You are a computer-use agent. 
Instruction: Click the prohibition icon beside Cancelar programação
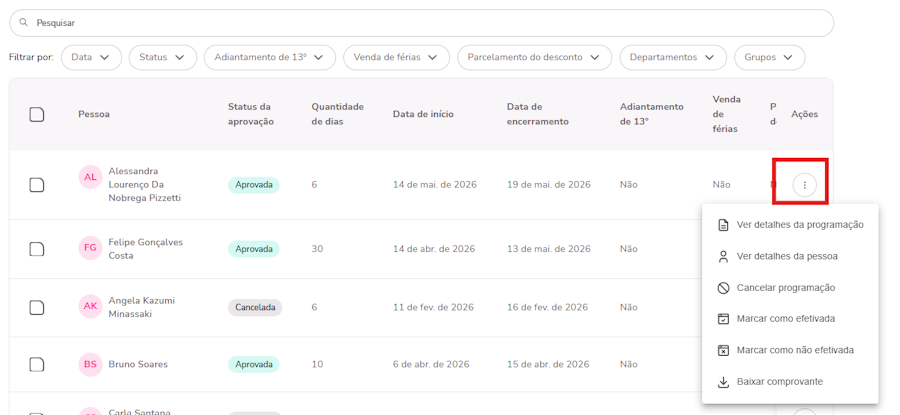click(723, 288)
